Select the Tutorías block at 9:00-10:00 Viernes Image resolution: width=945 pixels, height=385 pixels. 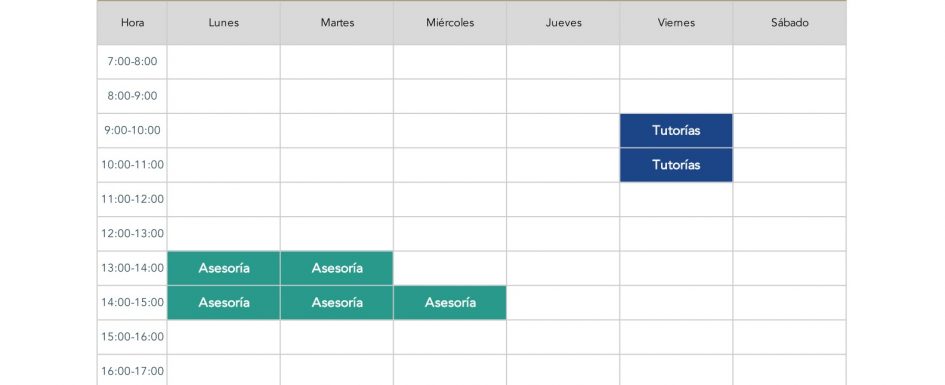click(x=676, y=130)
